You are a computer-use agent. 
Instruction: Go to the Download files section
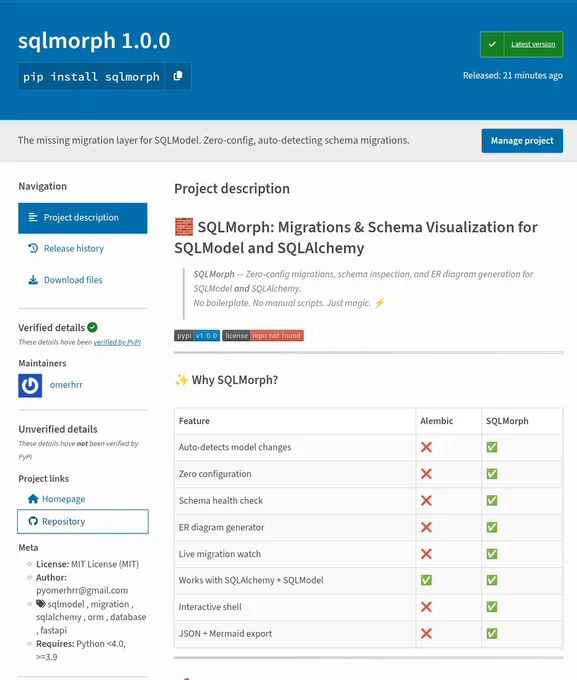click(73, 280)
